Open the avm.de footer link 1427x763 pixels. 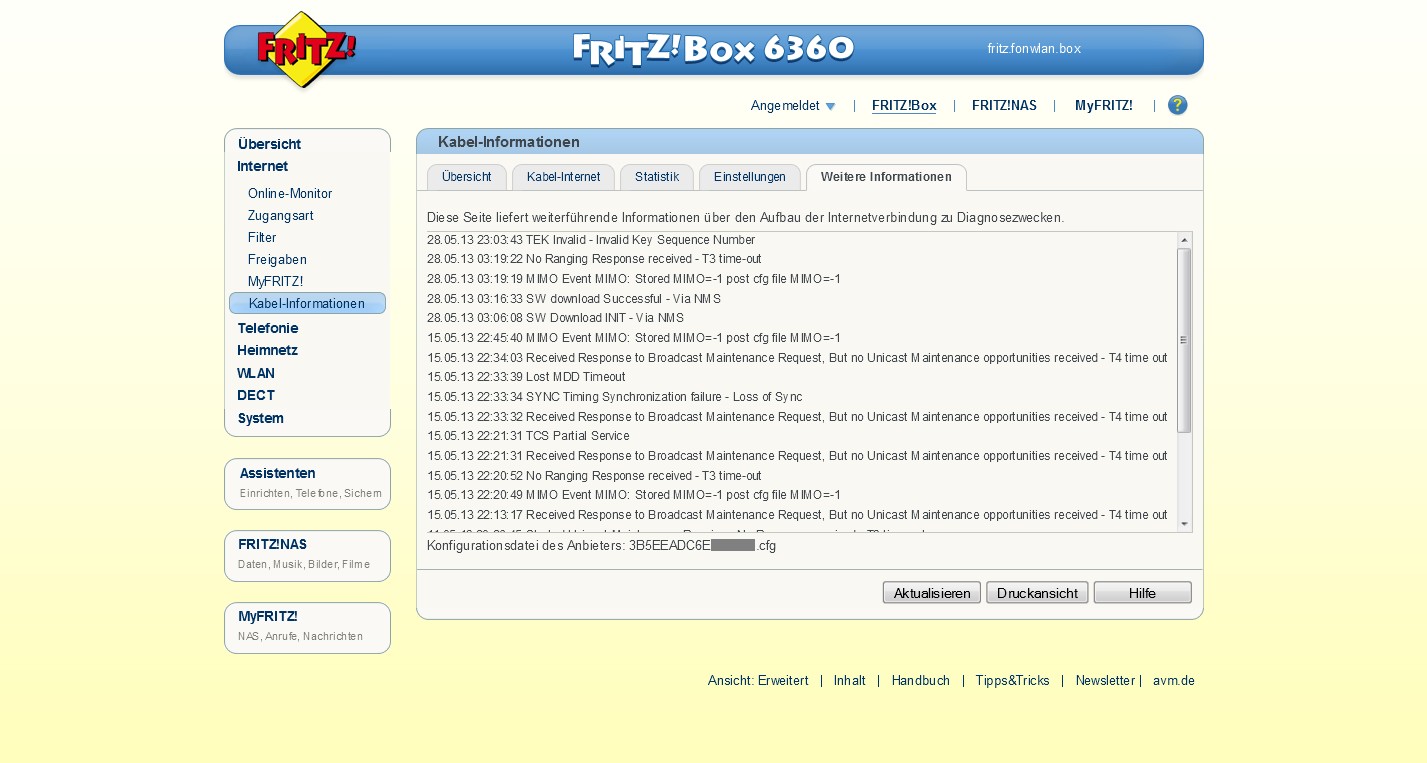tap(1174, 680)
